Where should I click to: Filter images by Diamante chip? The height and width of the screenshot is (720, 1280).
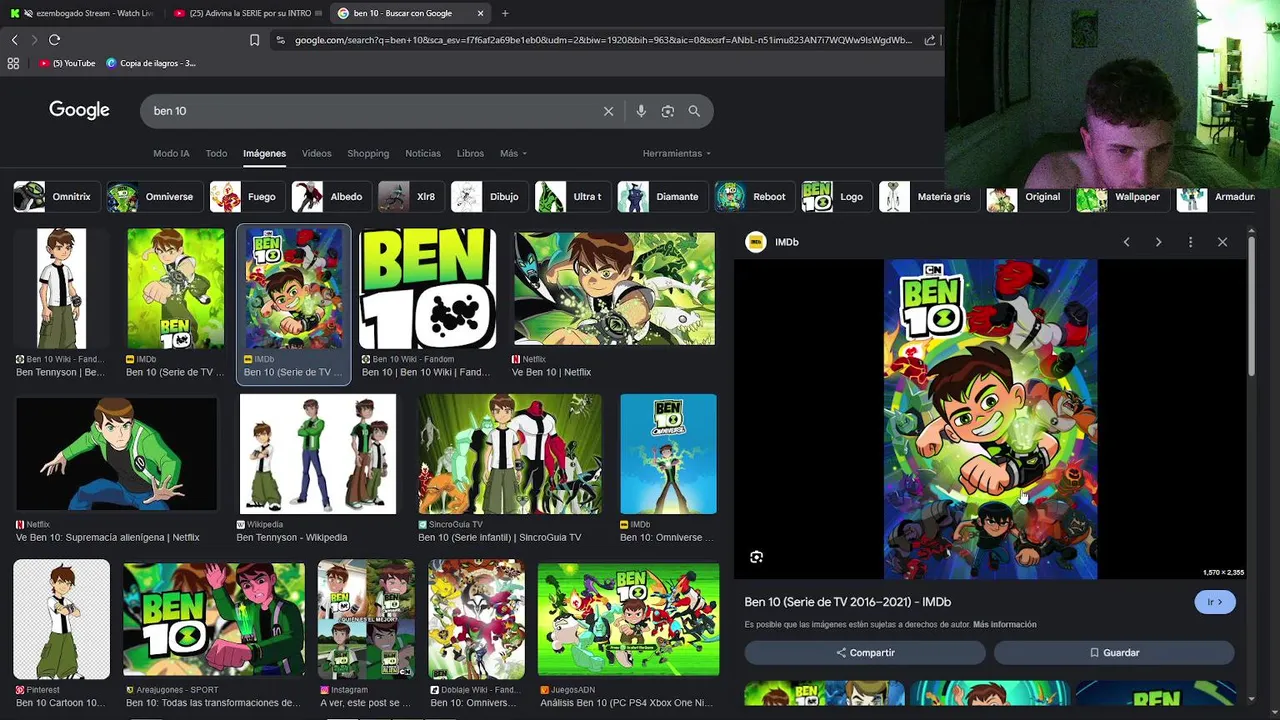662,197
